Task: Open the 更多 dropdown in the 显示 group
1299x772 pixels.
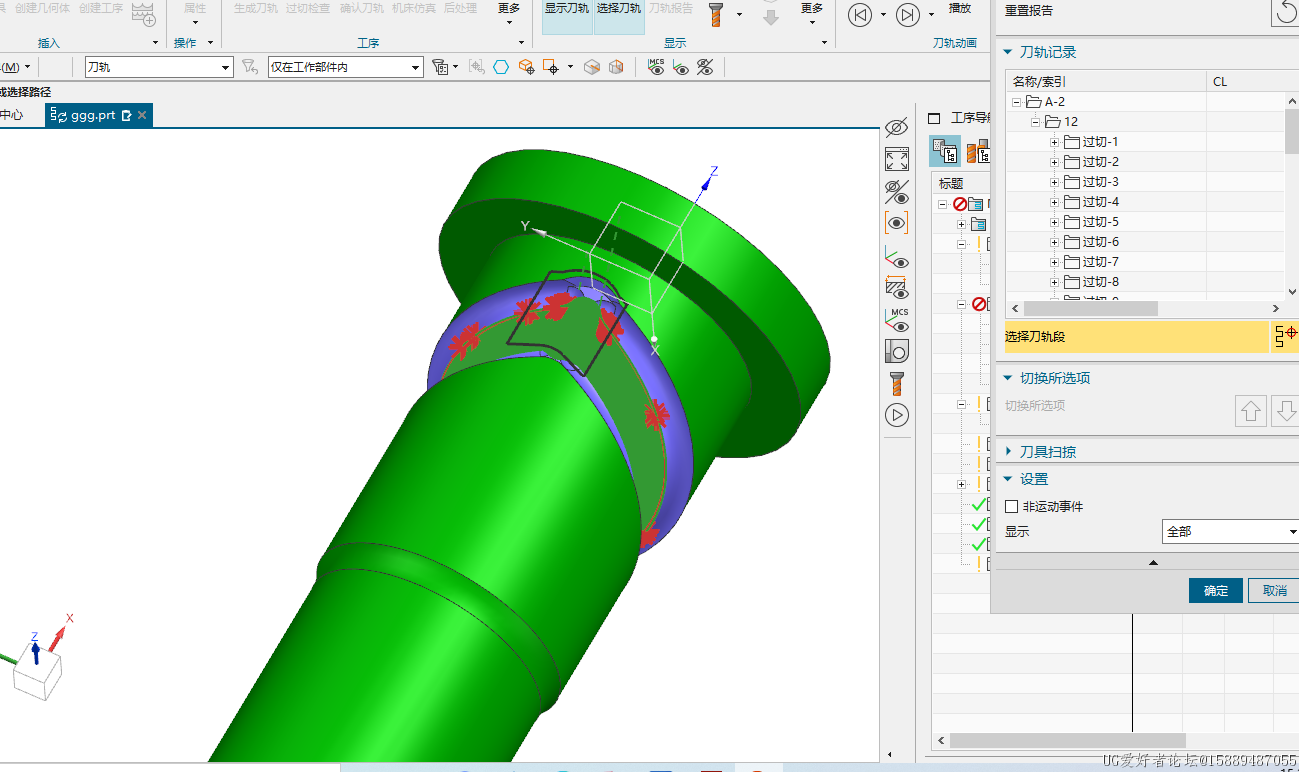Action: tap(812, 14)
